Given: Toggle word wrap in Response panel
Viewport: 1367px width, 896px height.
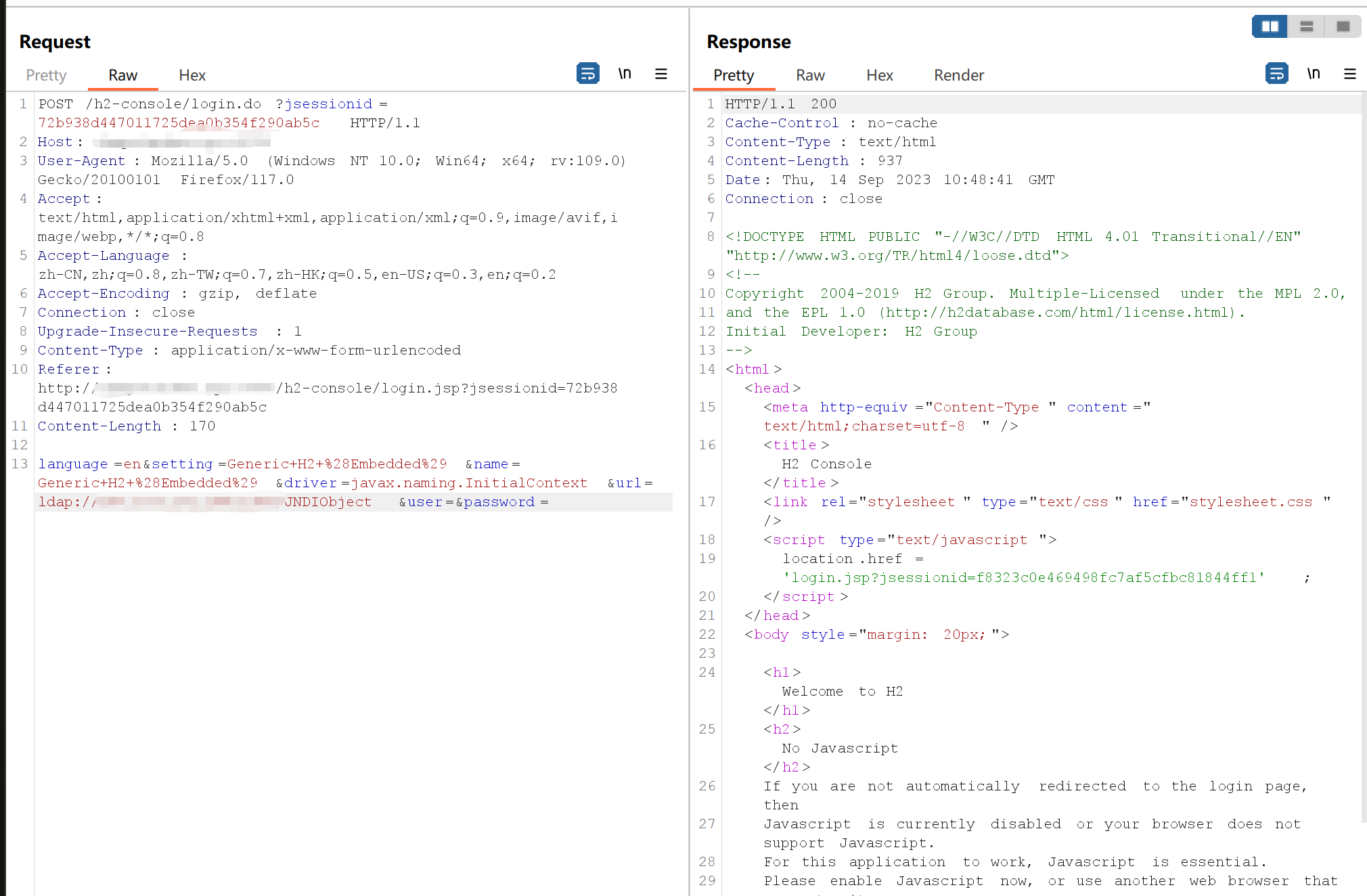Looking at the screenshot, I should pyautogui.click(x=1276, y=73).
